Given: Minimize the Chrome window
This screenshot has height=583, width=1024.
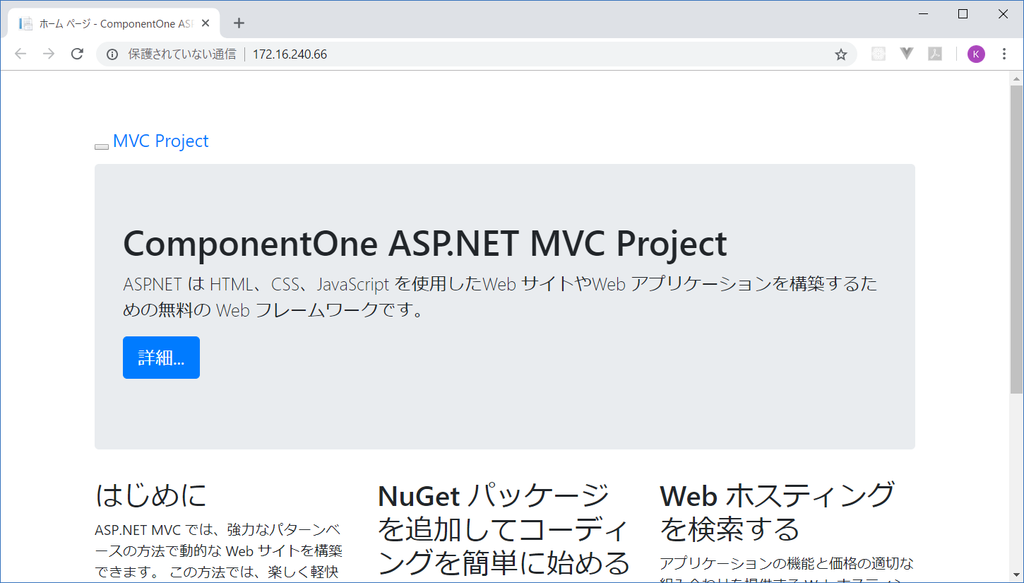Looking at the screenshot, I should click(923, 14).
